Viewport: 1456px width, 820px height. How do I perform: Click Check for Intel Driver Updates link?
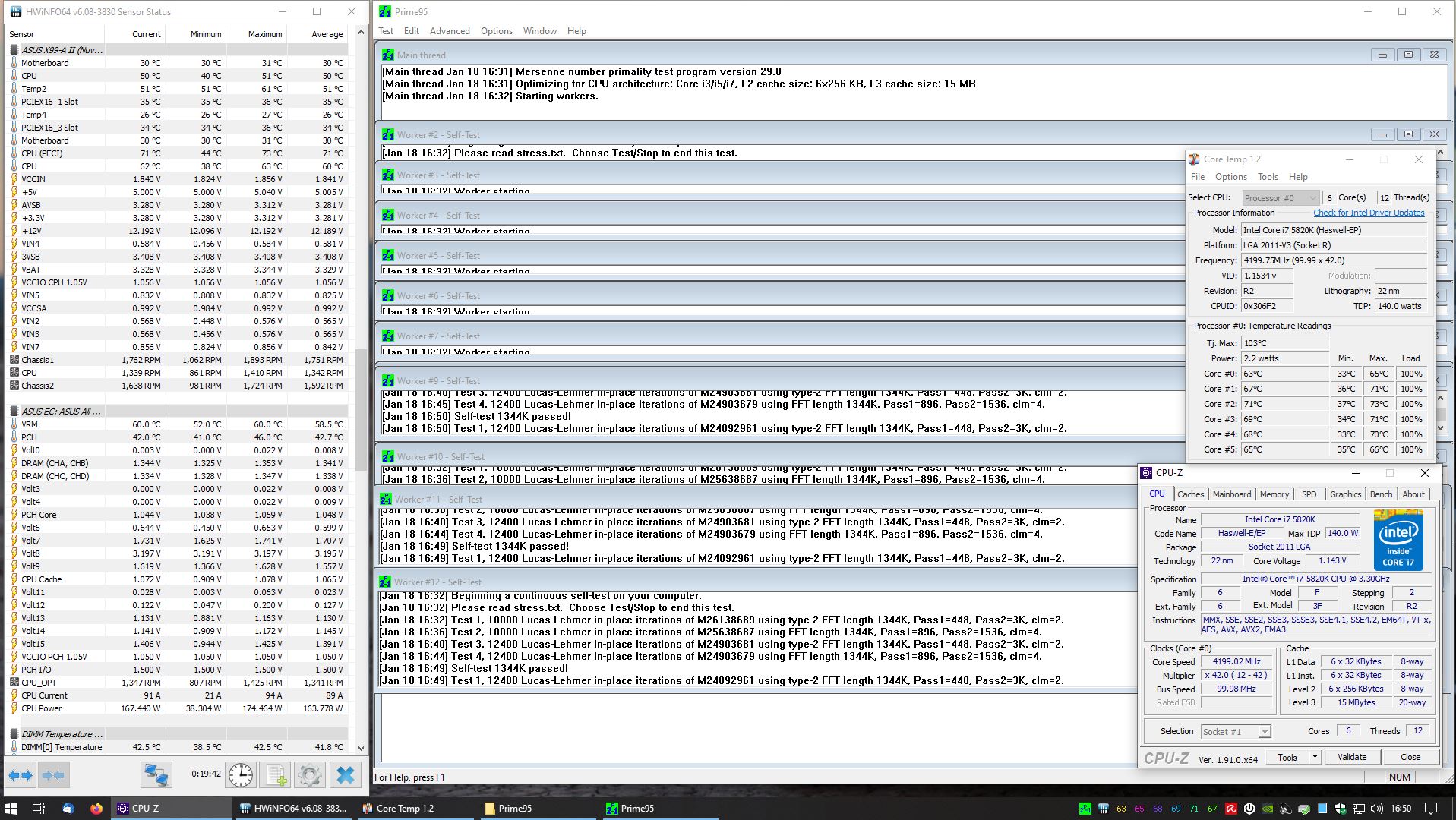[x=1369, y=213]
